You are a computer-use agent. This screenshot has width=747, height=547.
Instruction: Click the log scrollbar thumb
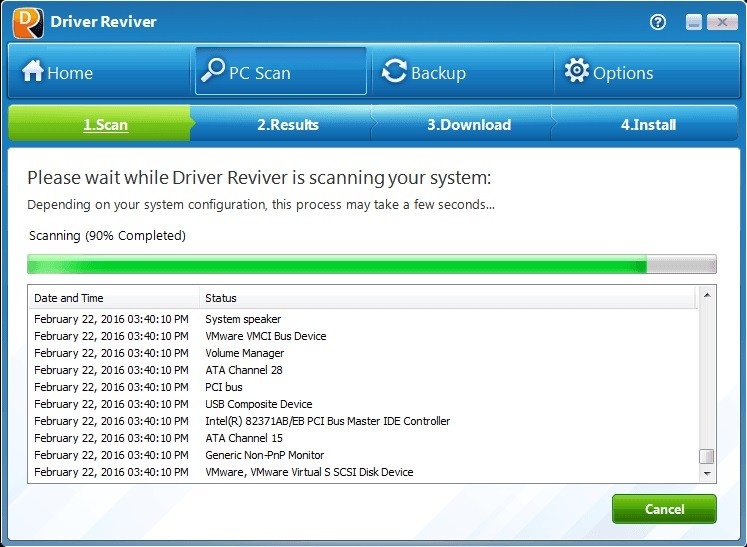pos(707,456)
